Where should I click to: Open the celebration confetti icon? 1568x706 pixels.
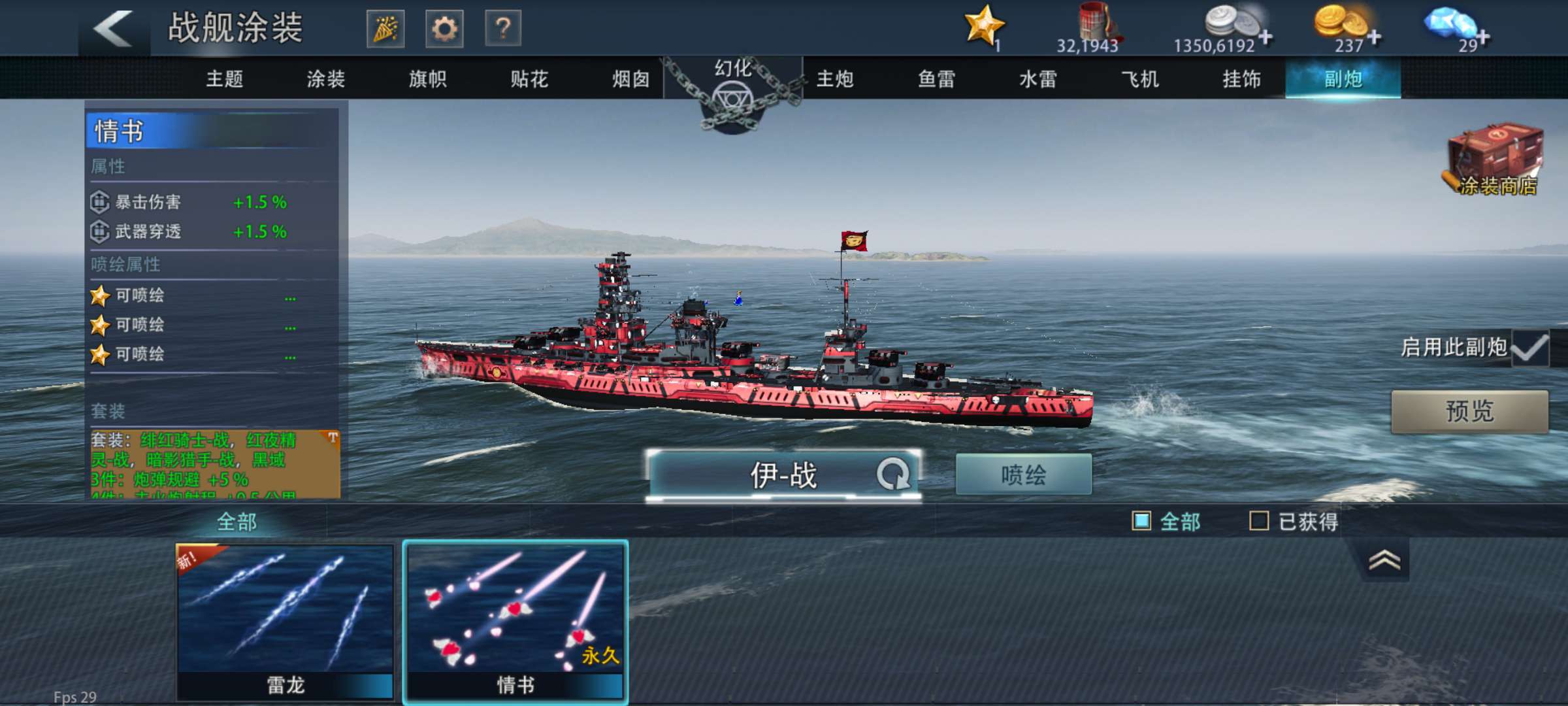coord(385,29)
